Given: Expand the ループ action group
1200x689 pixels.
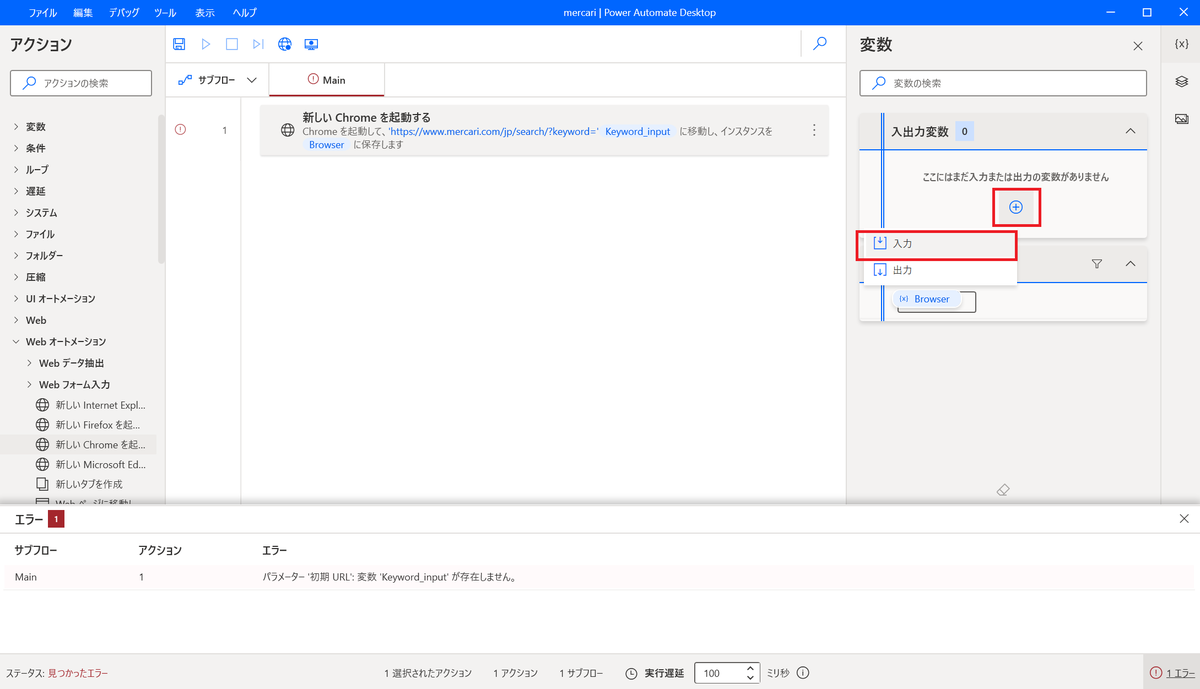Looking at the screenshot, I should tap(16, 170).
